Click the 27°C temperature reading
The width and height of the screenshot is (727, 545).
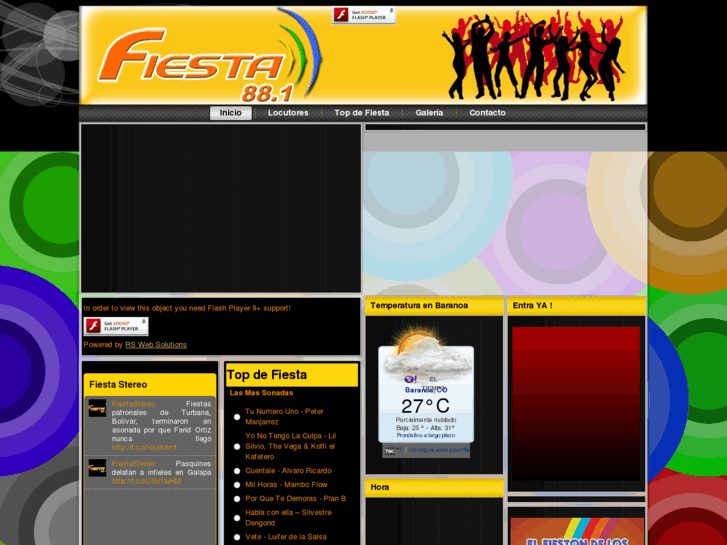425,406
